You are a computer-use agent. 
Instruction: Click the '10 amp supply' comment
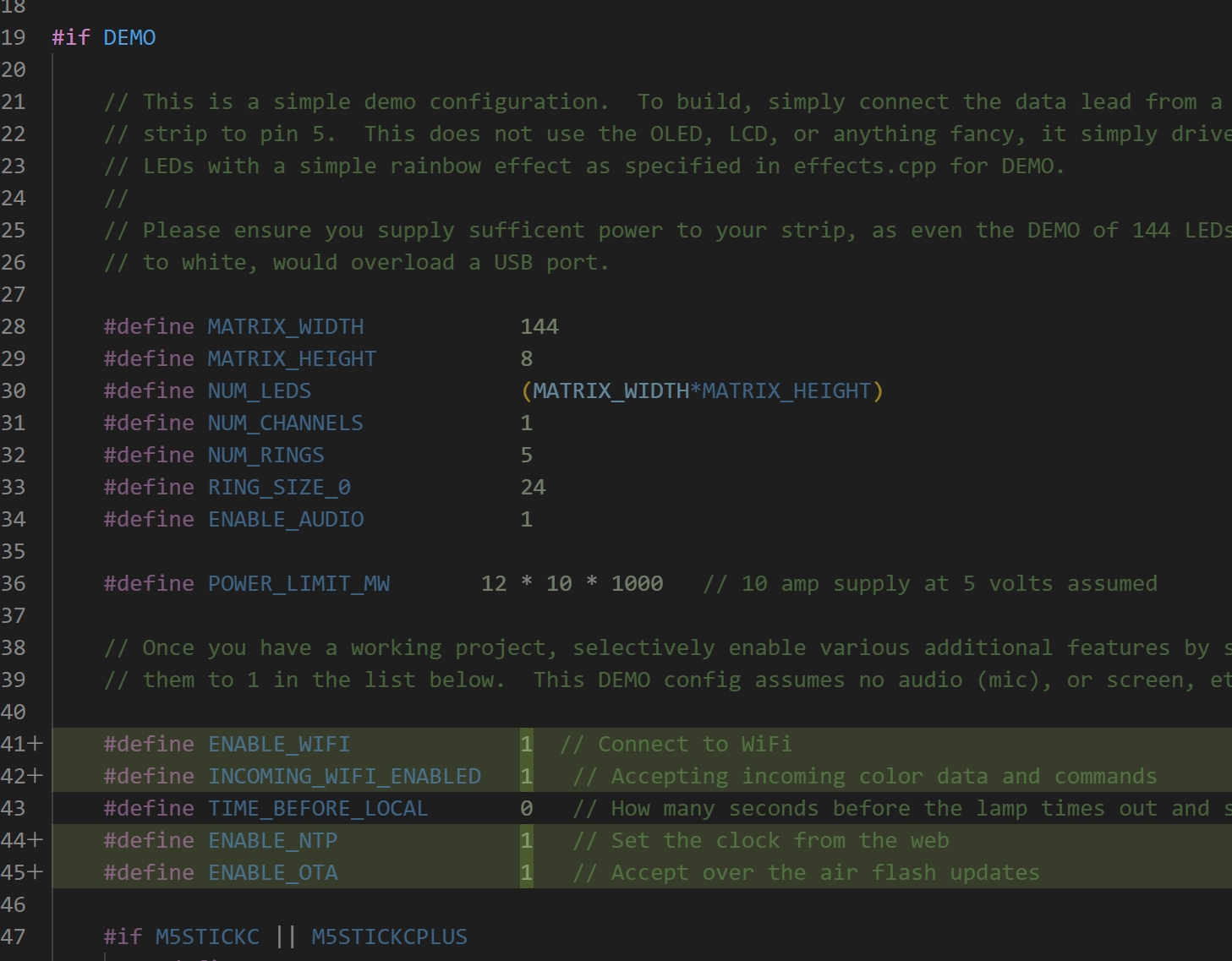click(930, 584)
